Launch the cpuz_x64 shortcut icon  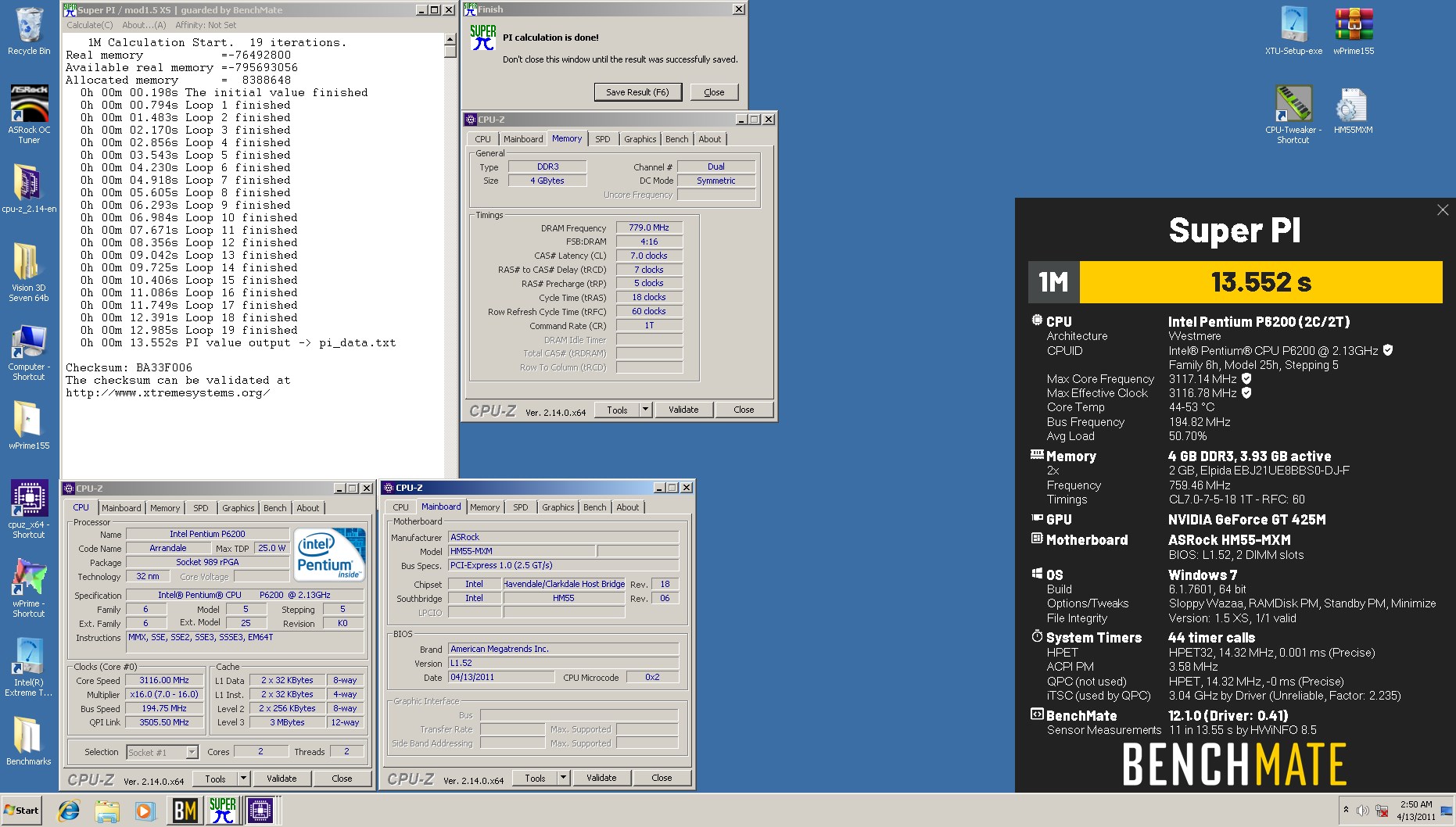click(29, 509)
